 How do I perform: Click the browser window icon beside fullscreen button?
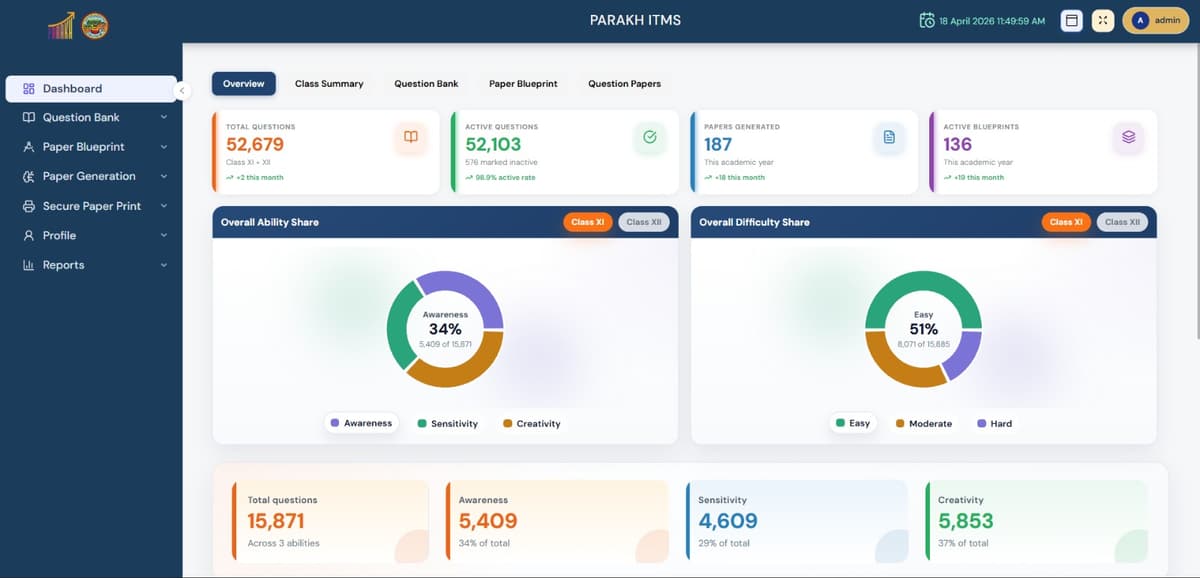pos(1070,20)
